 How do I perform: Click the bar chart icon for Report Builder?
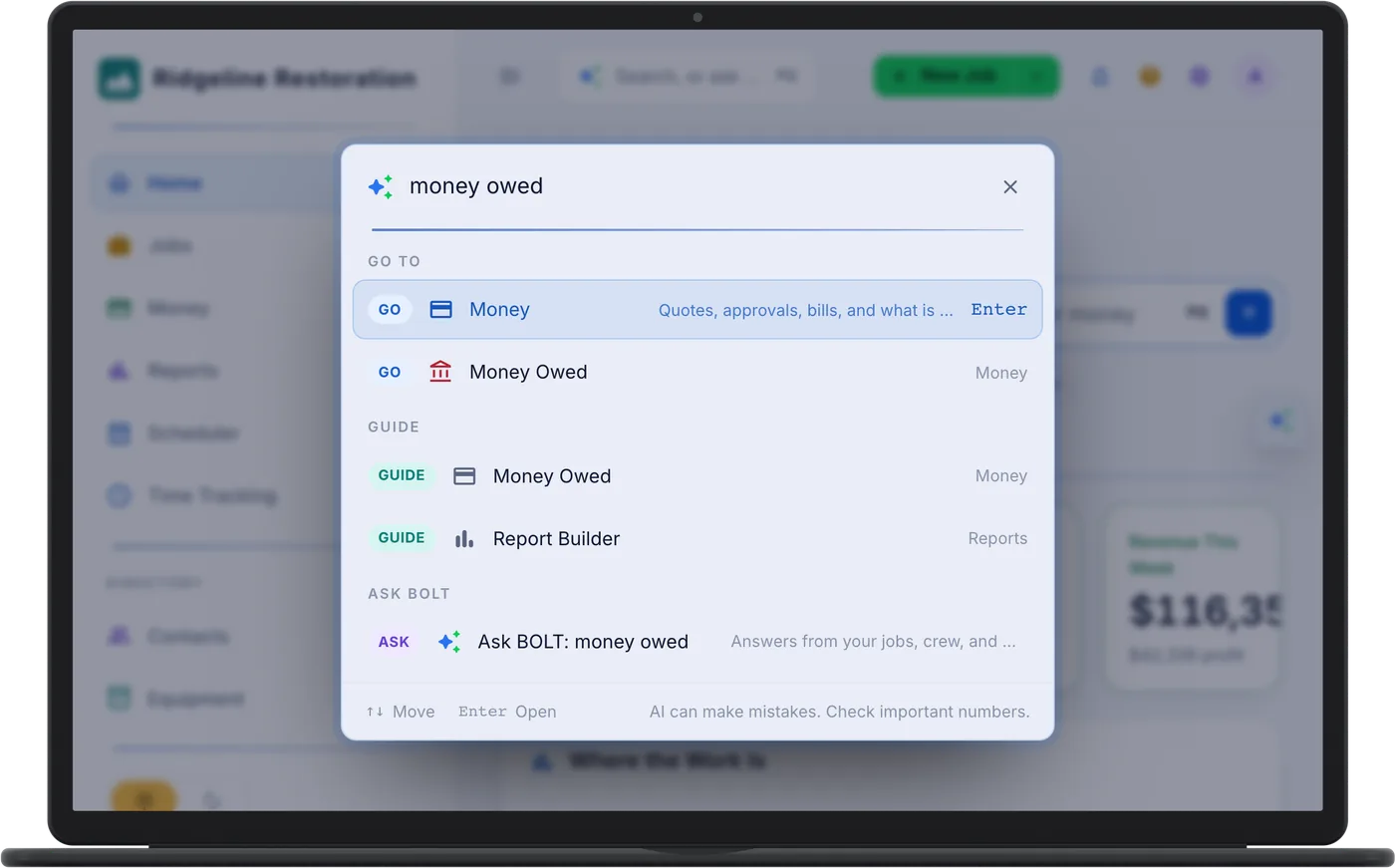coord(464,539)
